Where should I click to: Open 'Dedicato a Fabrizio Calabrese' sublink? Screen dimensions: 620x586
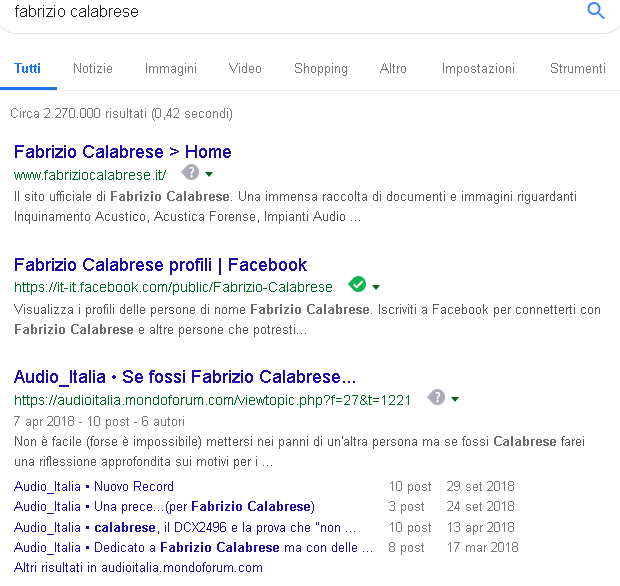[x=193, y=547]
